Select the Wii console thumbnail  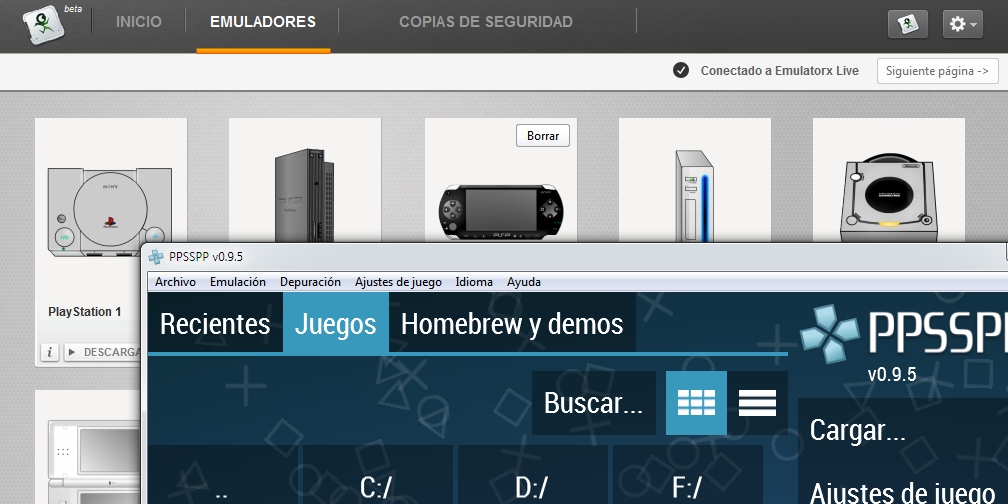click(694, 196)
